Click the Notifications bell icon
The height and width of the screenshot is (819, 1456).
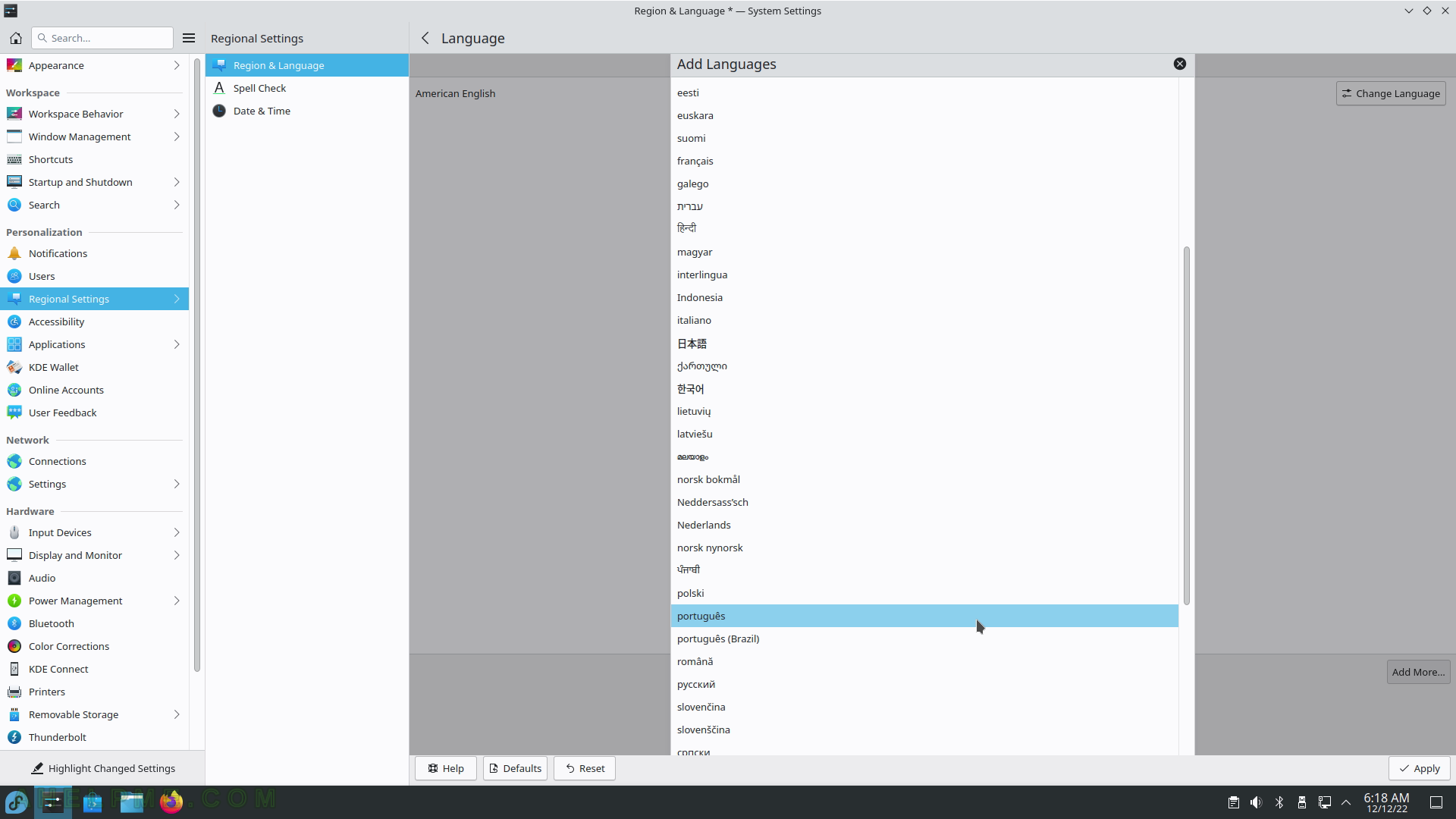click(14, 253)
